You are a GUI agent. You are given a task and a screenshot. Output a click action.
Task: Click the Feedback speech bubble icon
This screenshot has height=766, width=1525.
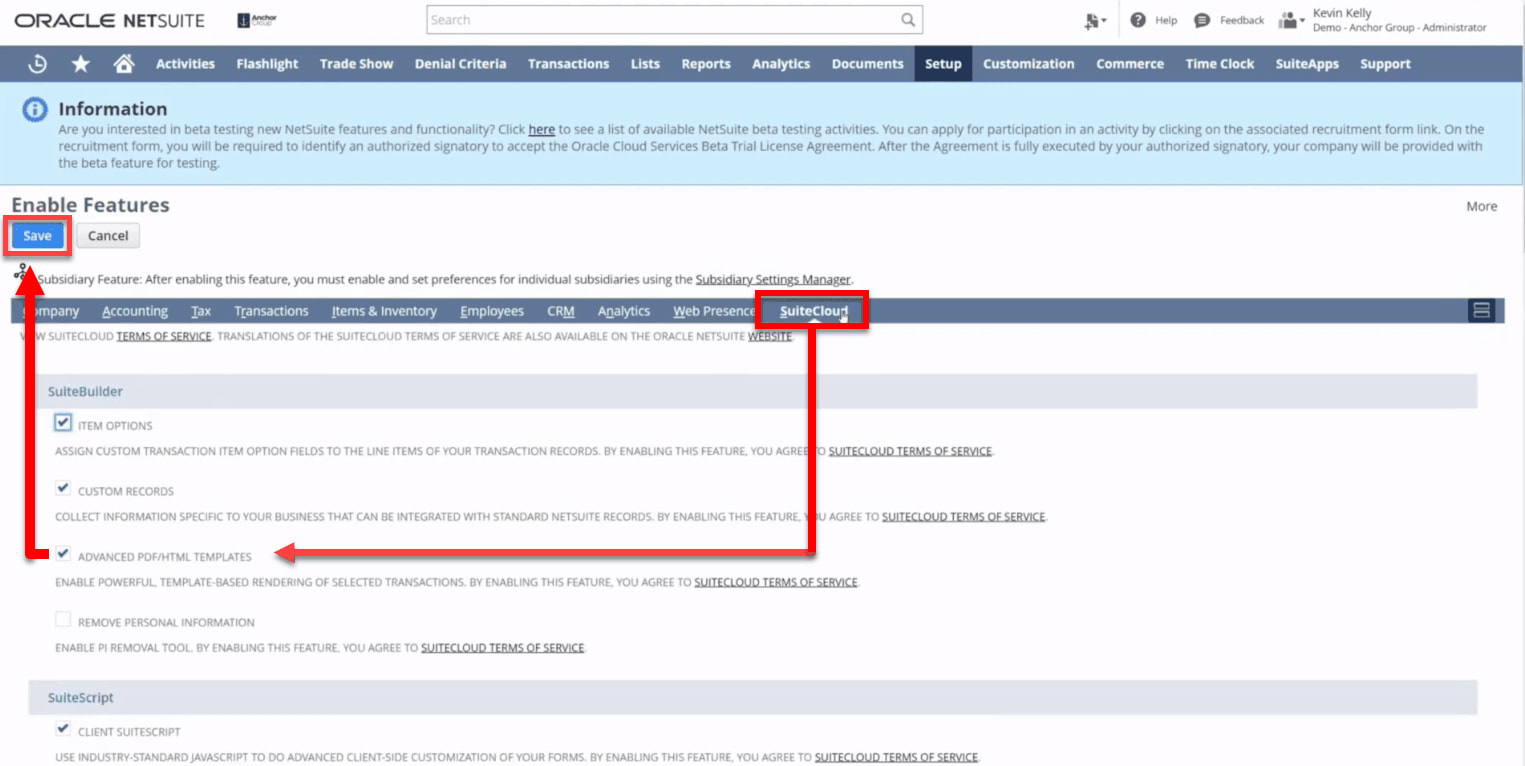(x=1202, y=20)
